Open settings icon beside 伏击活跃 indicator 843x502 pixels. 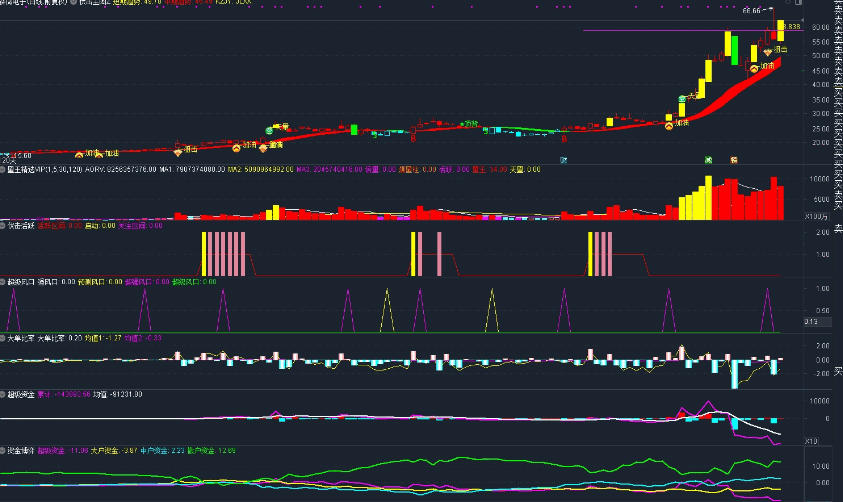(x=3, y=226)
